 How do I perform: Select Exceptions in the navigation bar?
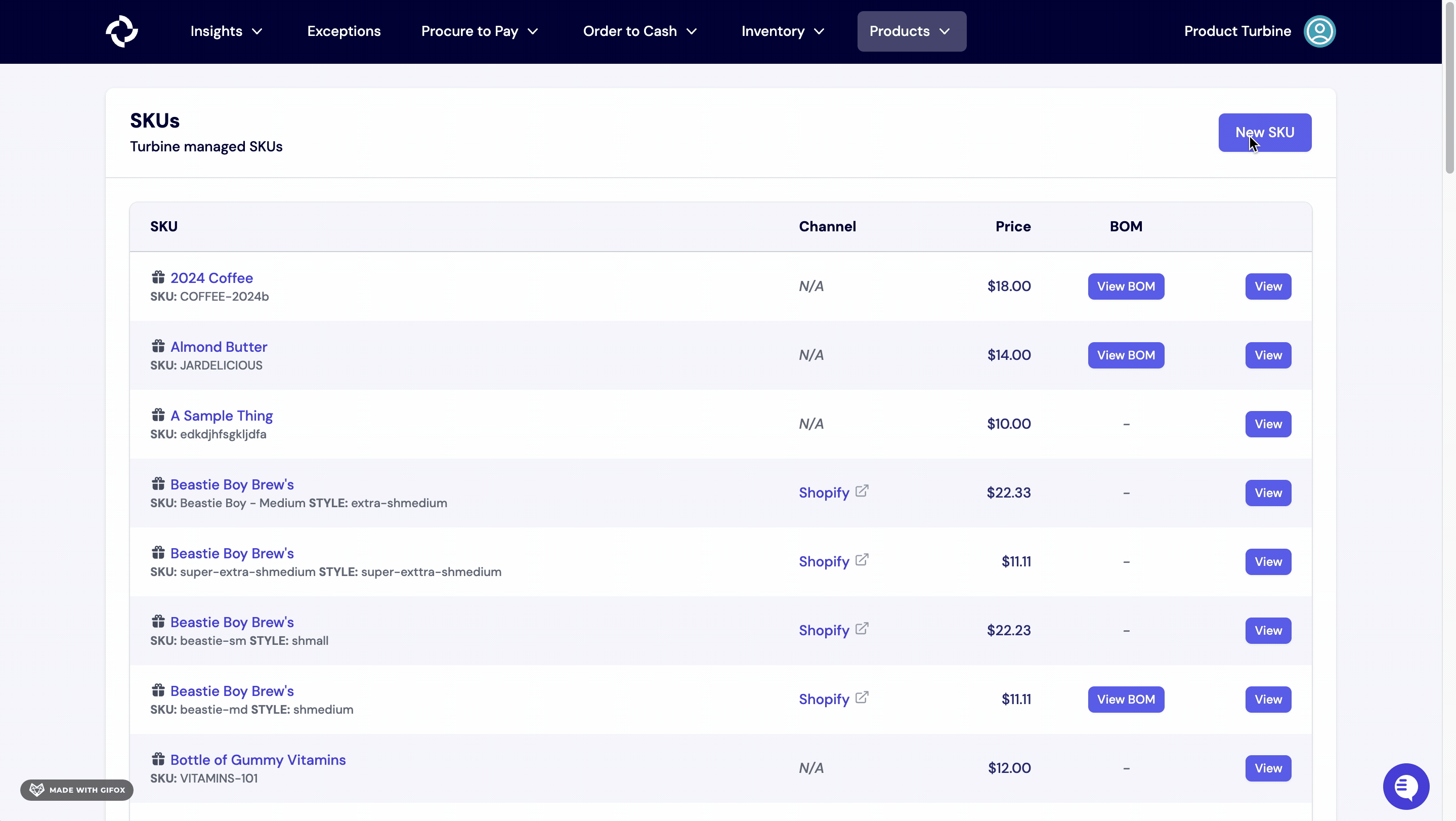pos(344,31)
